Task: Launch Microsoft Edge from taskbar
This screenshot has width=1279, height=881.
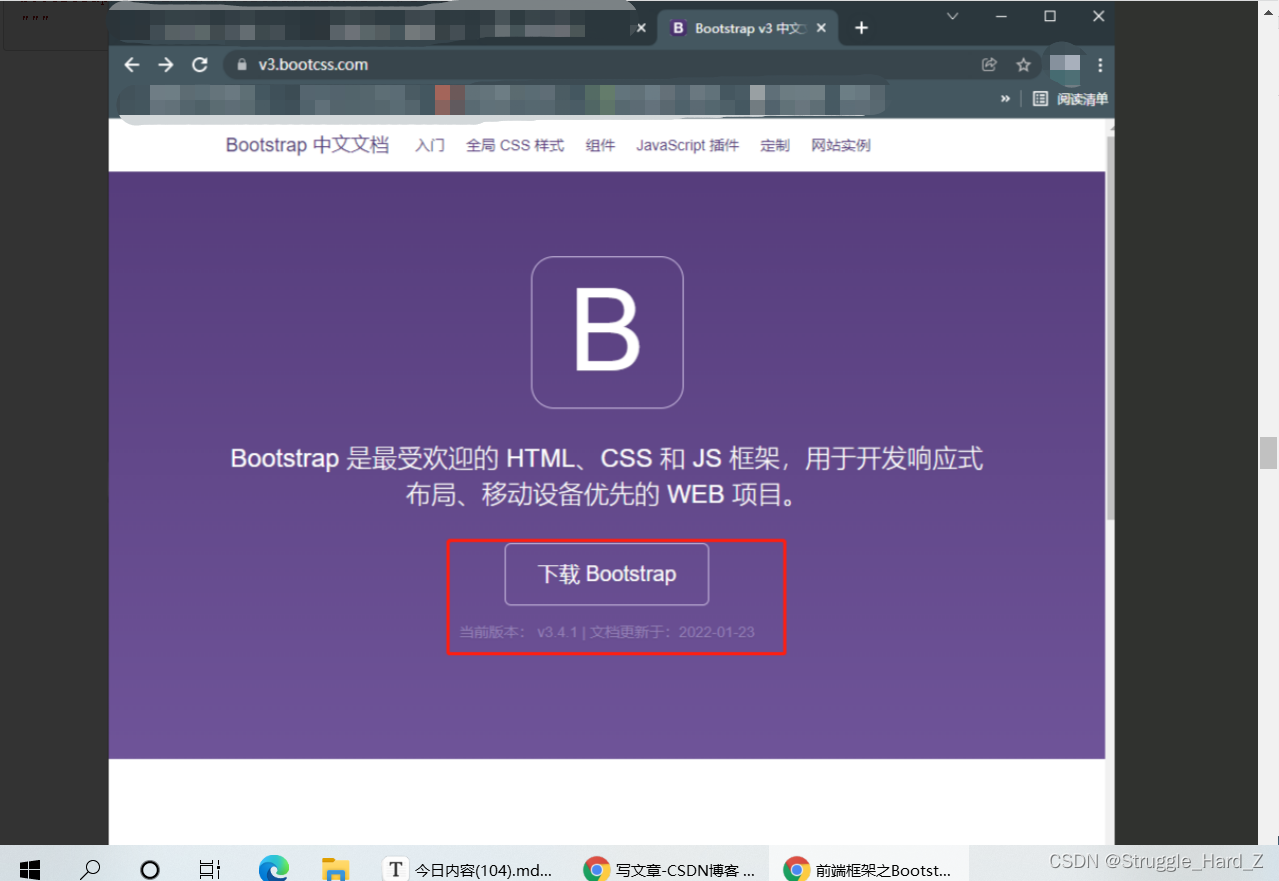Action: 273,869
